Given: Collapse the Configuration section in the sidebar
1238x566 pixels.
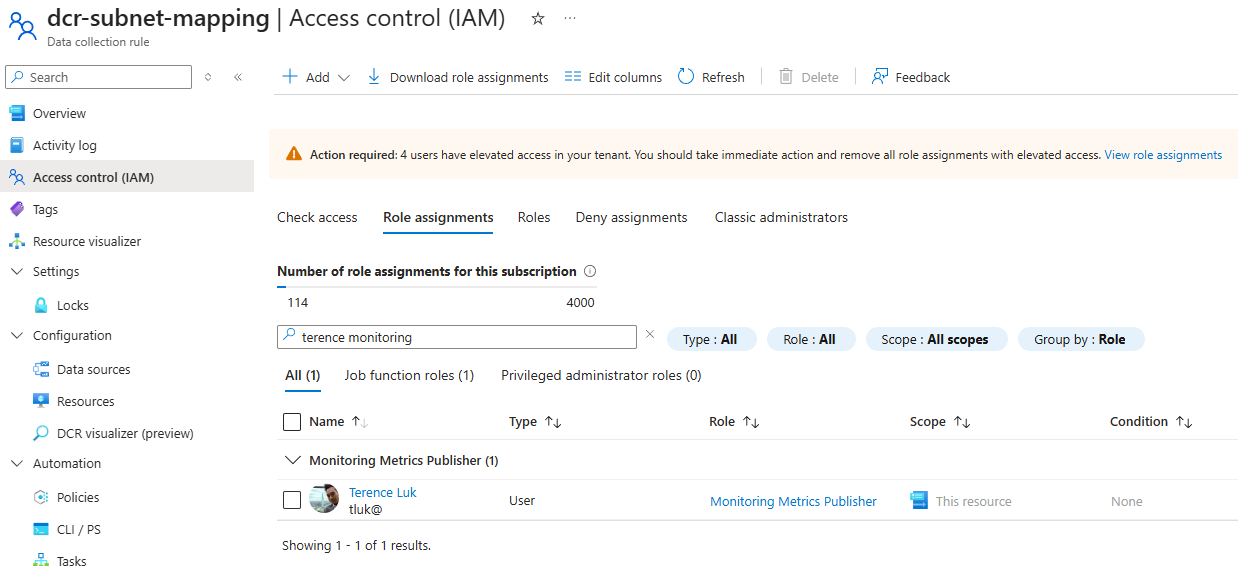Looking at the screenshot, I should point(16,335).
